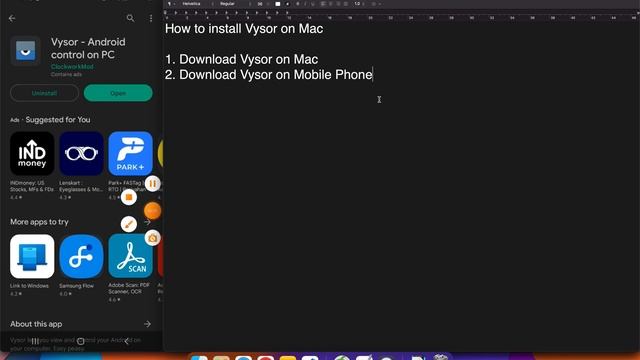This screenshot has height=360, width=640.
Task: Click the text background color button
Action: [287, 4]
